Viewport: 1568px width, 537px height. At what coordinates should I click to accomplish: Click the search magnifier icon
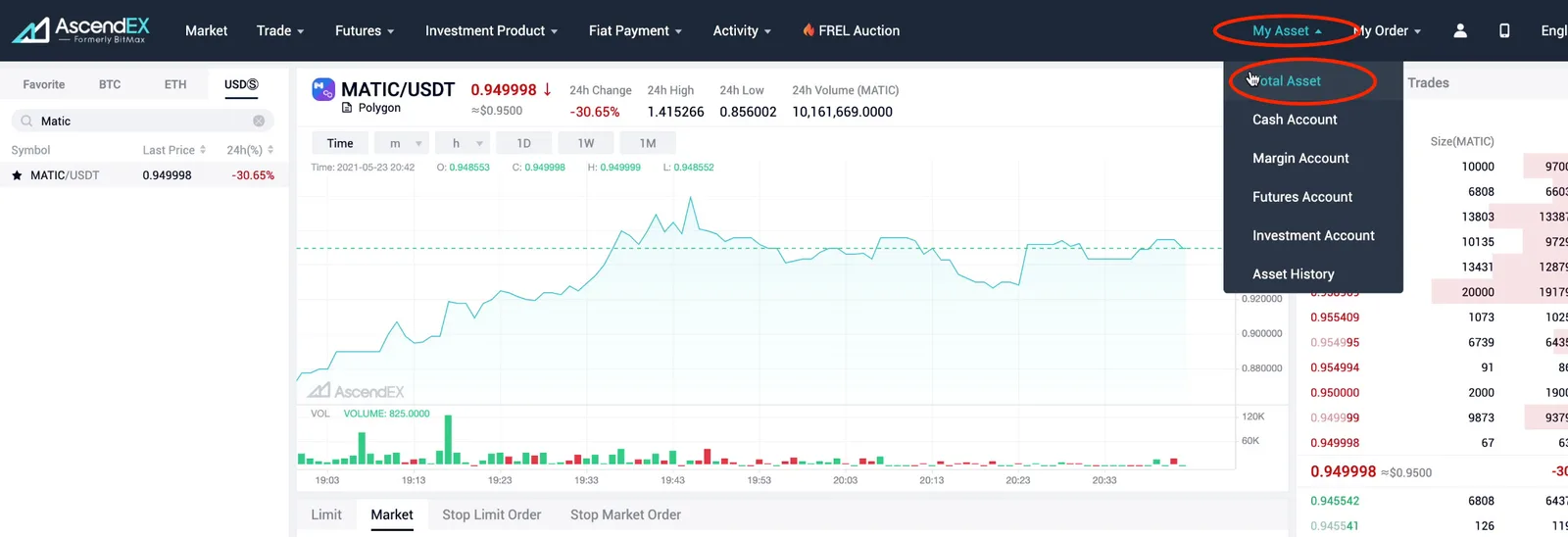point(26,121)
